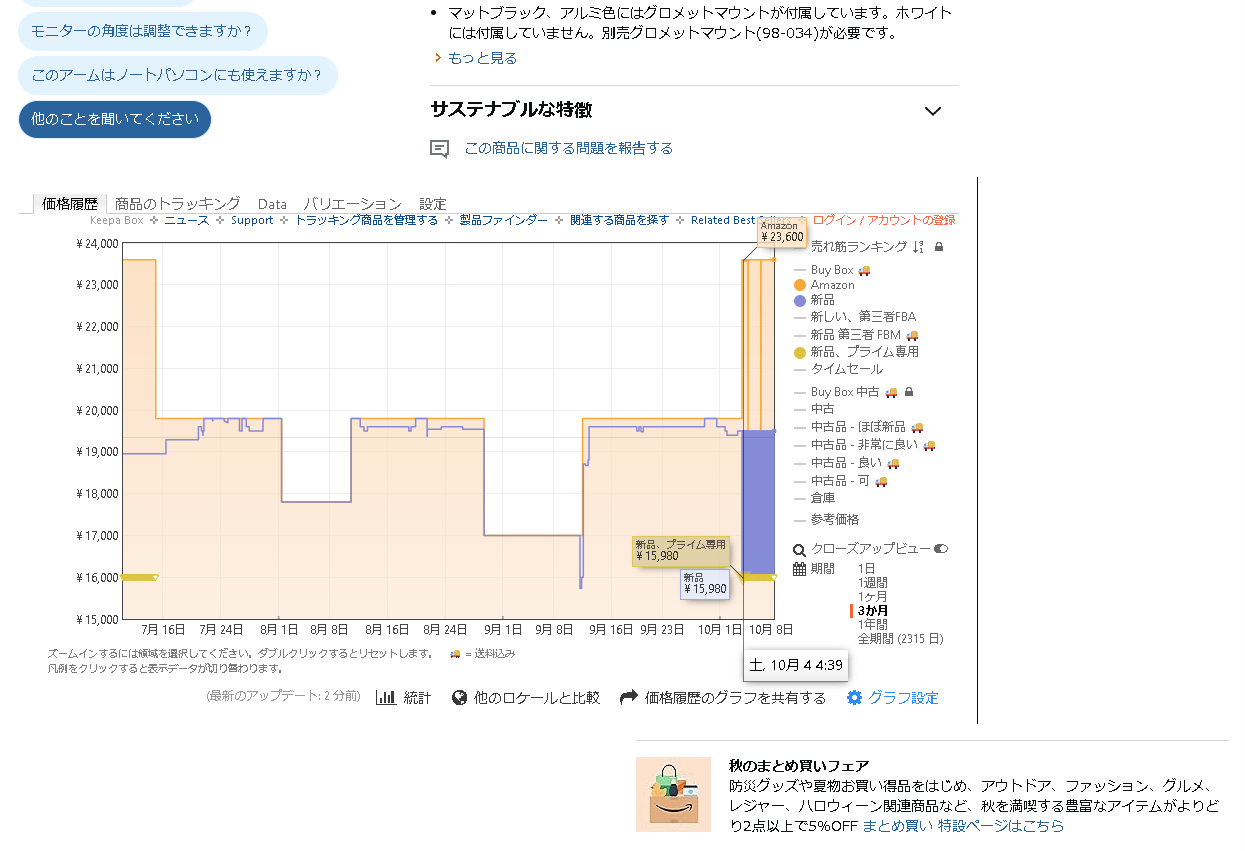
Task: Click the ログイン / アカウントの登録 link
Action: 883,220
